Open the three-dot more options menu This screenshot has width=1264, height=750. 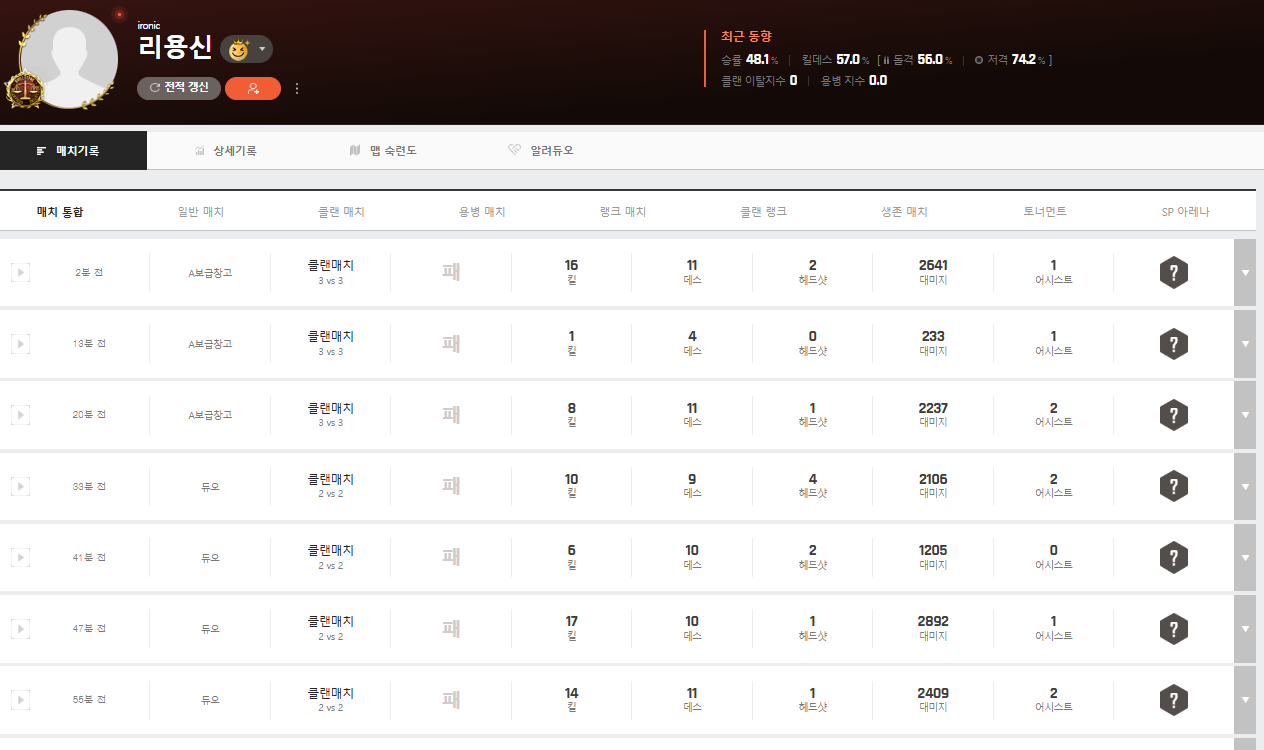297,88
